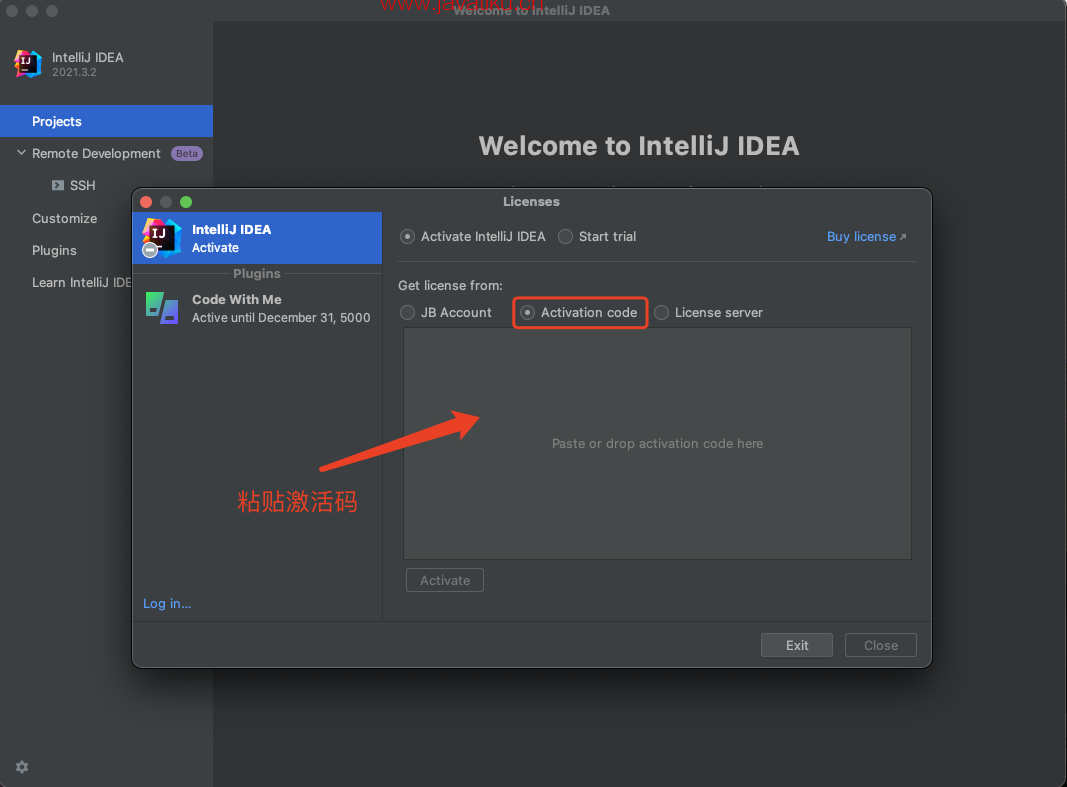Switch to the Plugins tab
Screen dimensions: 1067x787
(54, 250)
